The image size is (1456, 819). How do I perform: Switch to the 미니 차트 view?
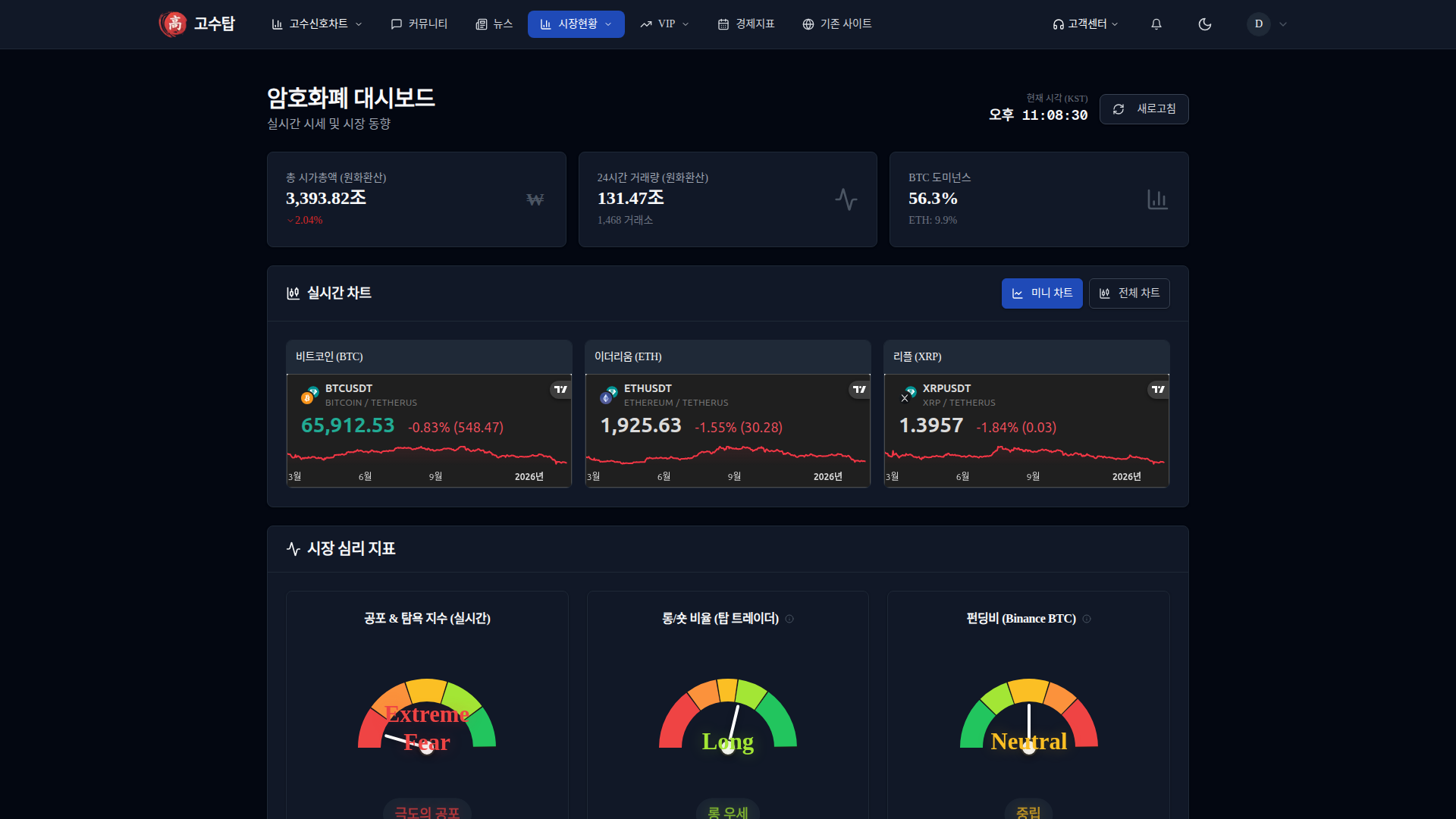pyautogui.click(x=1041, y=293)
